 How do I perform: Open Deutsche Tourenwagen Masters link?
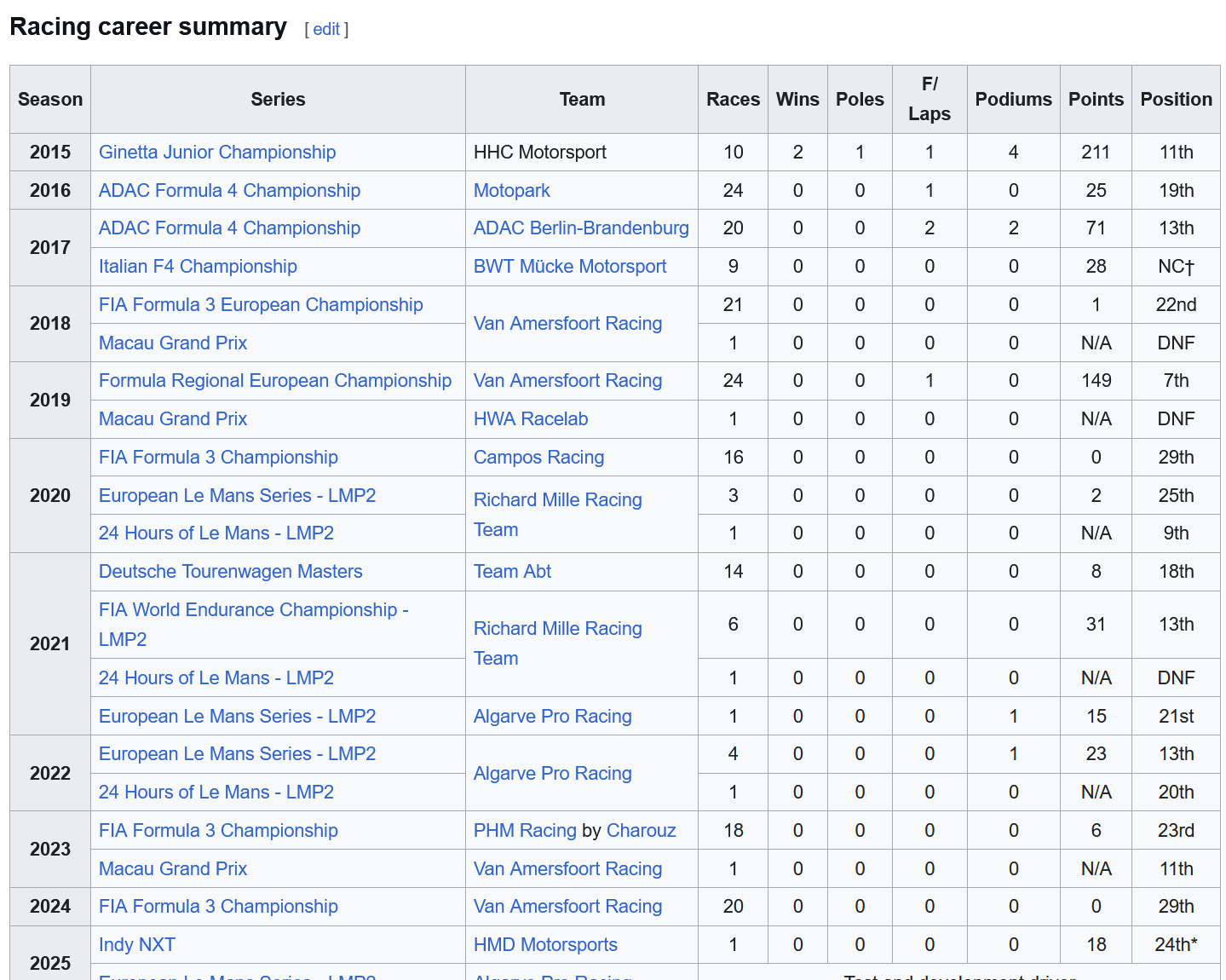coord(231,571)
